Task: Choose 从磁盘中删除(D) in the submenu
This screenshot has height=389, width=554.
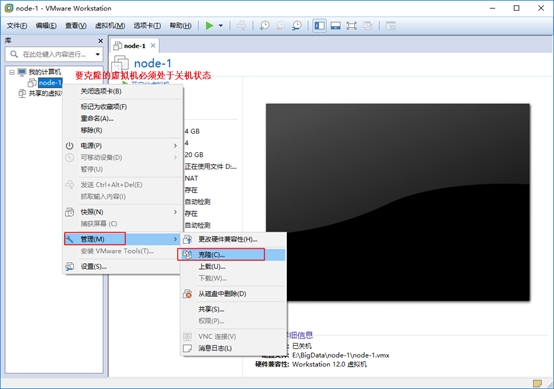Action: [233, 294]
